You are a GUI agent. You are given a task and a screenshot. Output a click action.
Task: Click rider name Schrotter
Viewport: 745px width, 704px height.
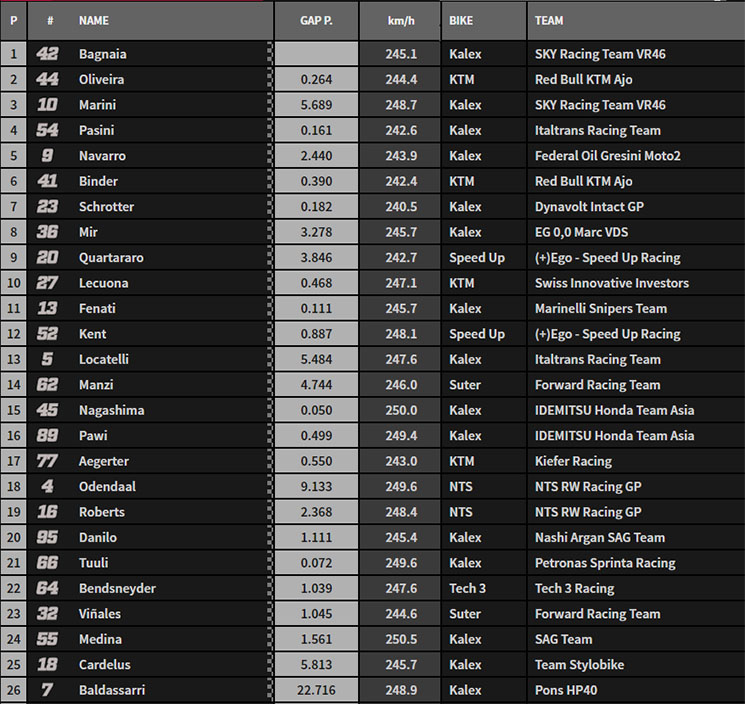106,207
